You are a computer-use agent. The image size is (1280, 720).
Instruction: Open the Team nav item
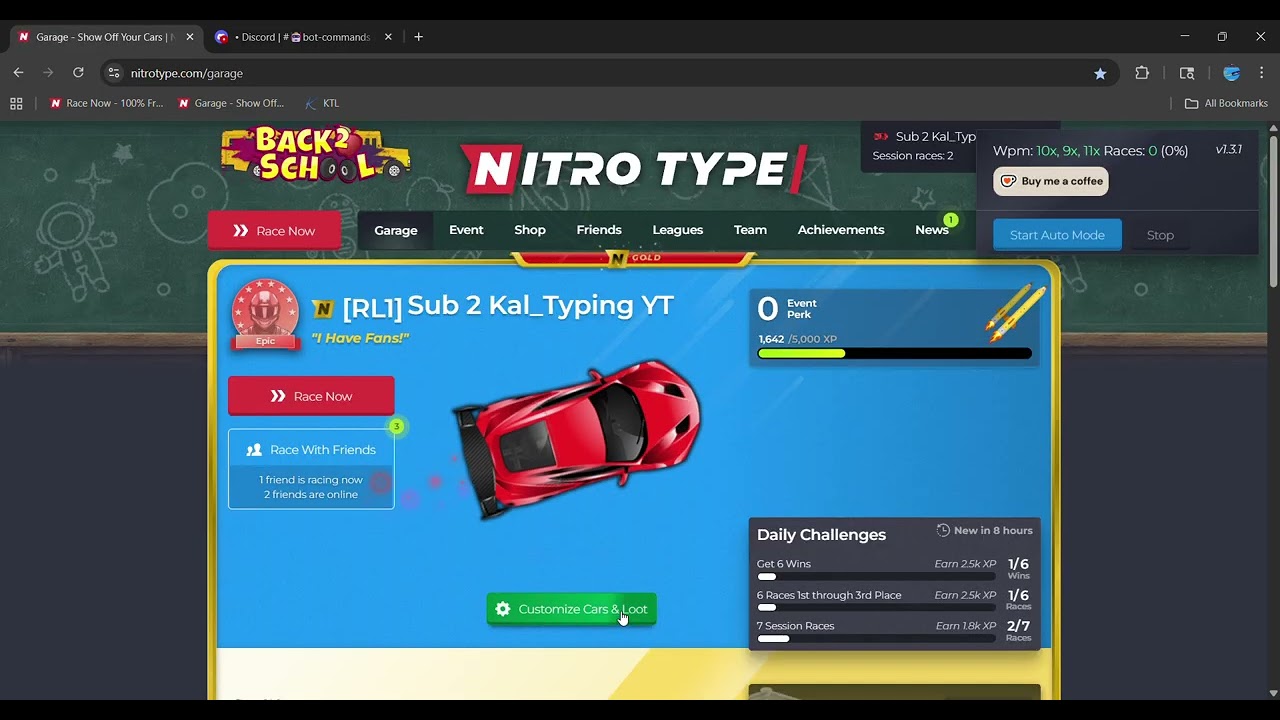(x=750, y=230)
